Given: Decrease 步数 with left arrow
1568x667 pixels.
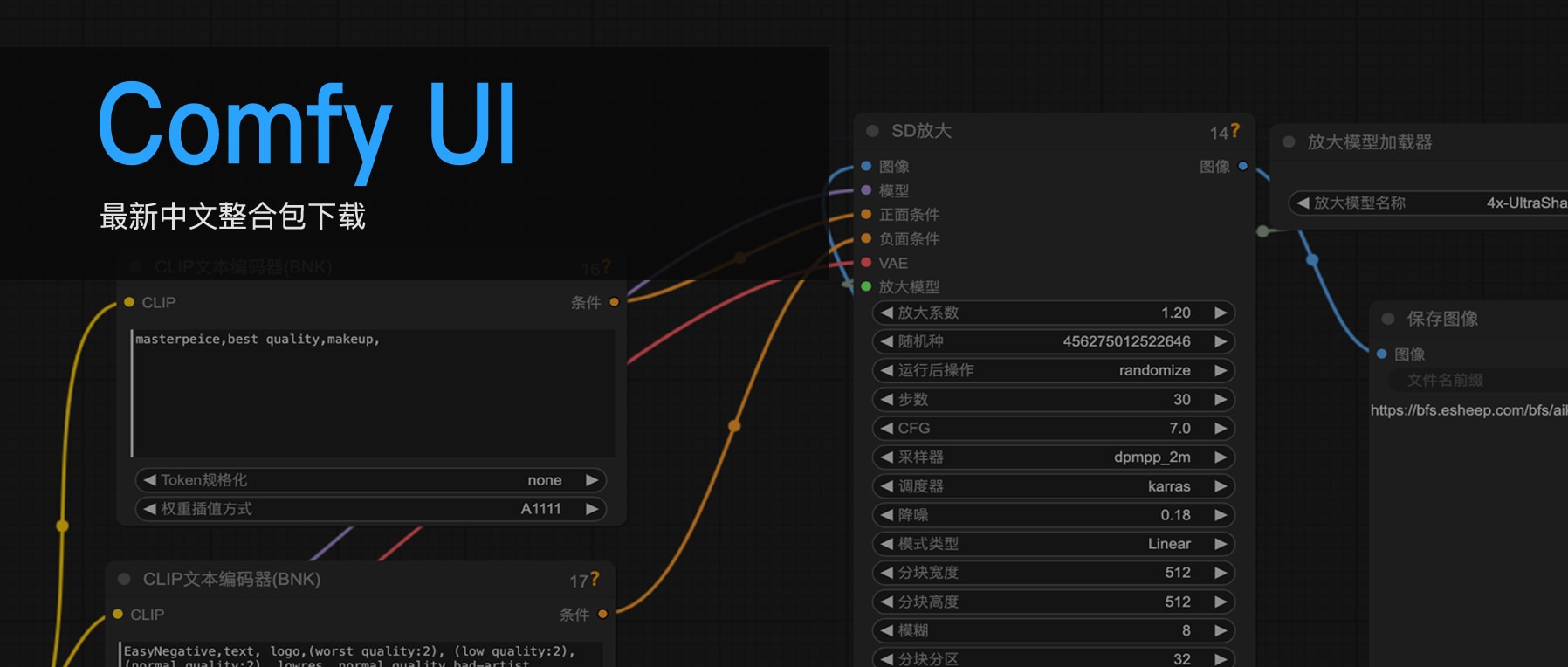Looking at the screenshot, I should (x=887, y=399).
